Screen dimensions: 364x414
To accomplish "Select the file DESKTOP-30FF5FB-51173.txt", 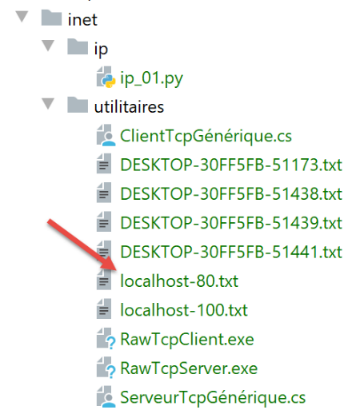I will pyautogui.click(x=231, y=165).
